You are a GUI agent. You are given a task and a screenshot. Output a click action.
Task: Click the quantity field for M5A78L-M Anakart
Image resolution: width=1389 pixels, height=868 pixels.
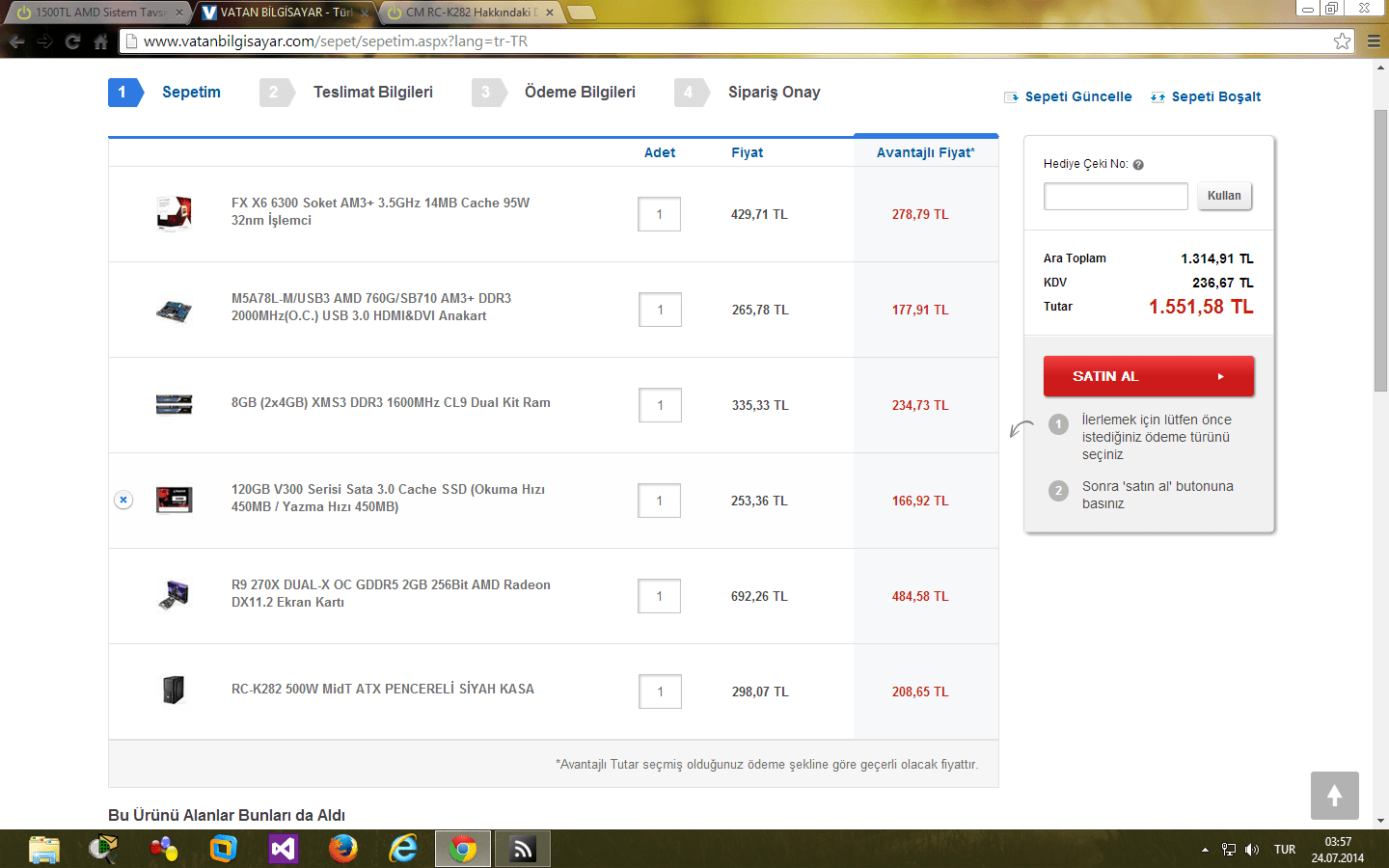tap(660, 310)
